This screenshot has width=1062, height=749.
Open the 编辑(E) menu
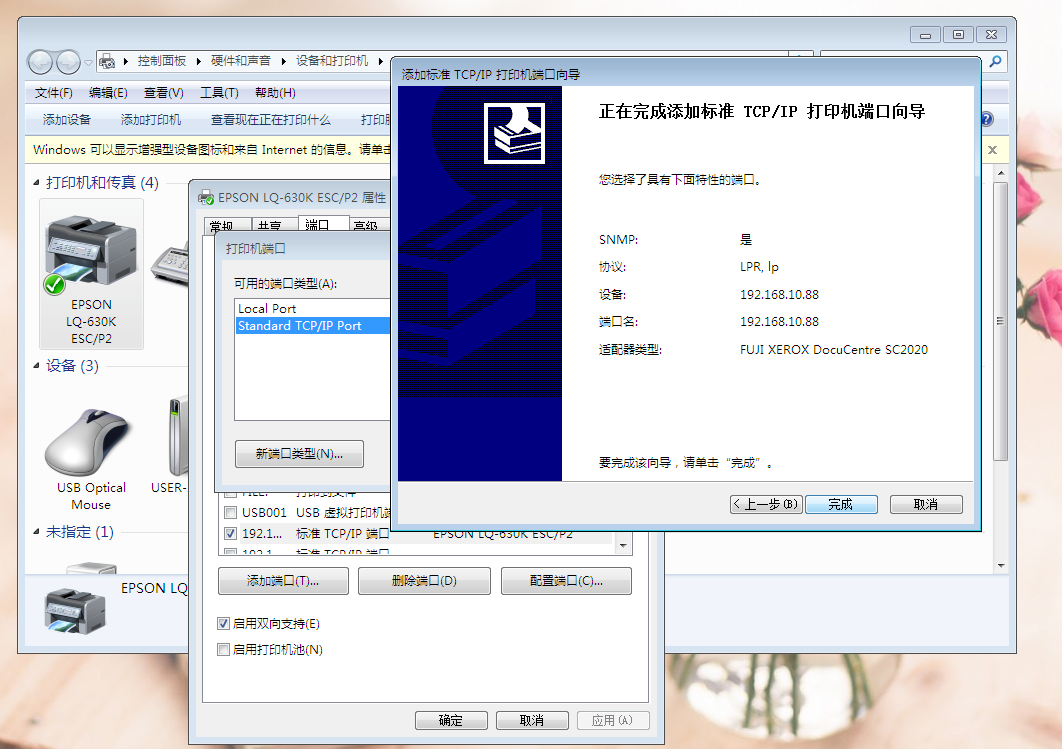click(x=108, y=93)
